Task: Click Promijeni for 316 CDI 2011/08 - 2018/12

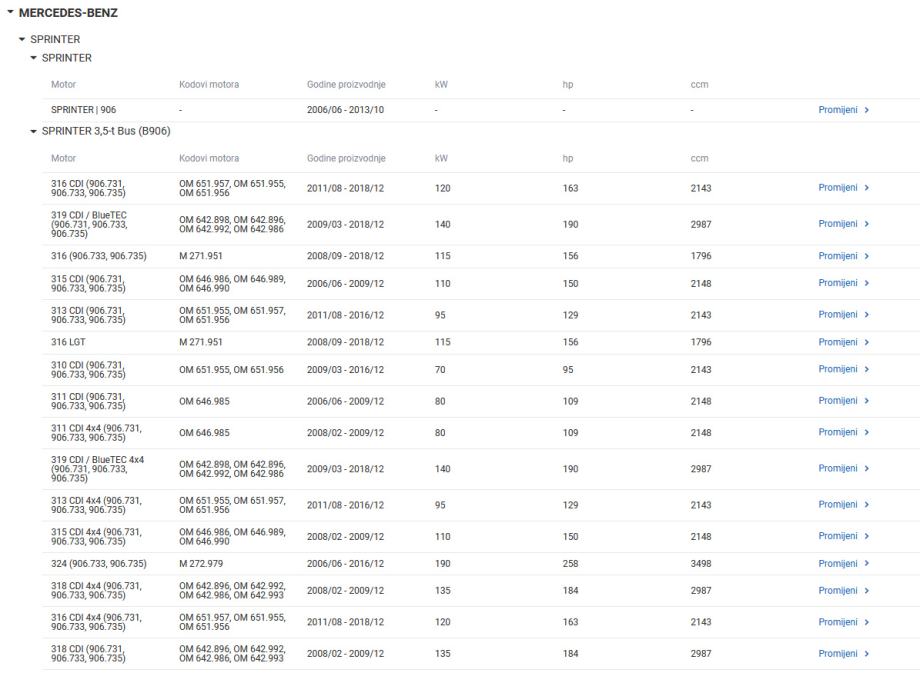Action: [843, 188]
